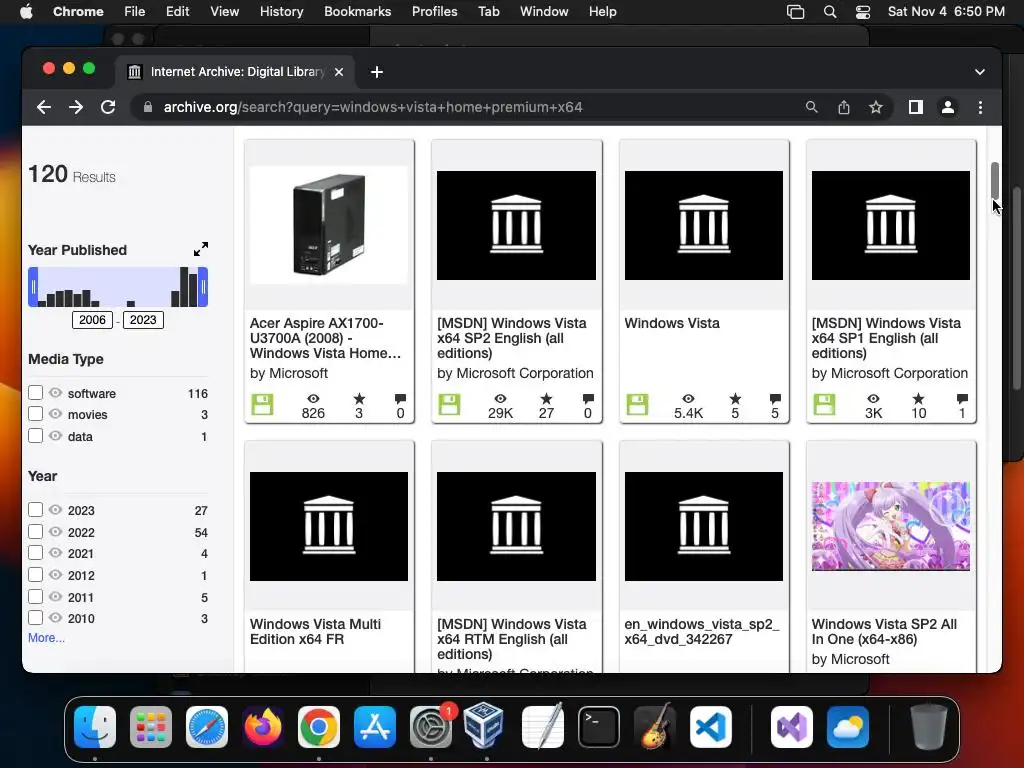Open the address bar search lens icon
This screenshot has width=1024, height=768.
point(811,107)
